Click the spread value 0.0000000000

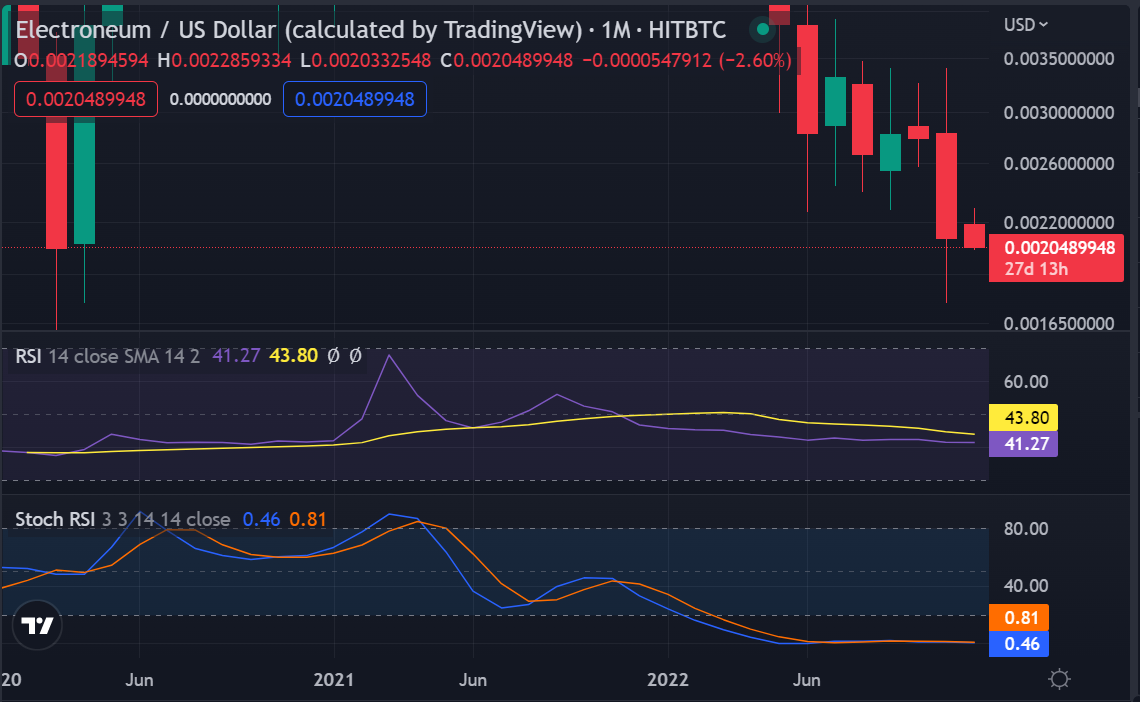220,100
